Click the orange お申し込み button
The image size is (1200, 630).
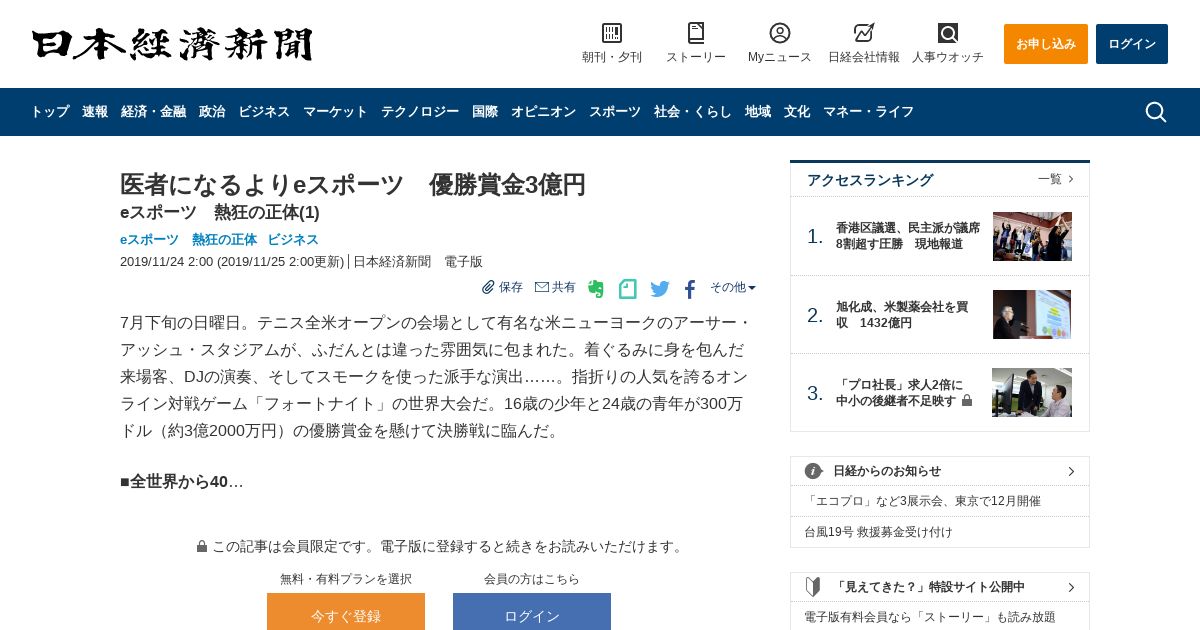point(1046,44)
